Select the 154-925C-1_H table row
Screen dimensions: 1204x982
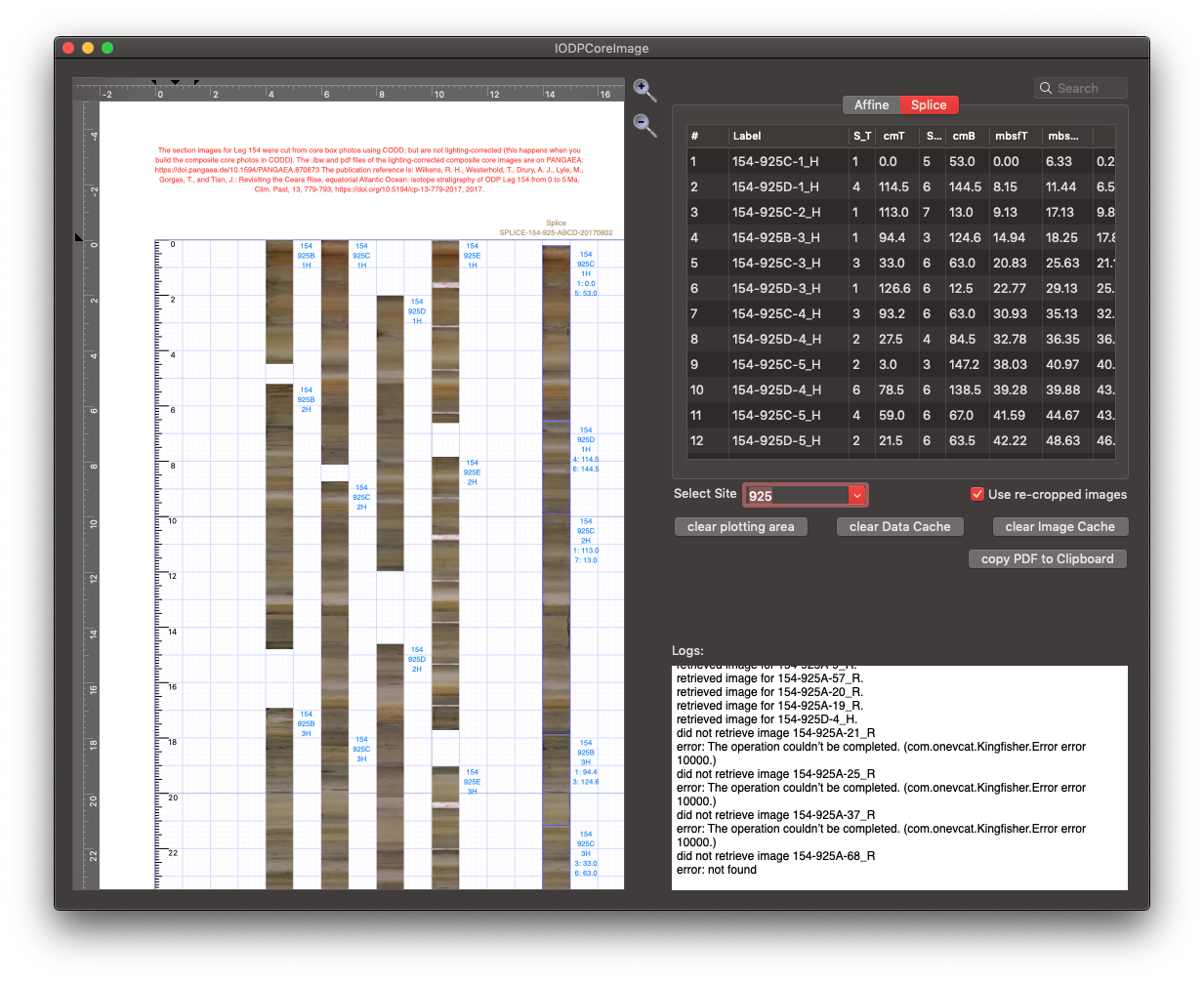[x=900, y=161]
